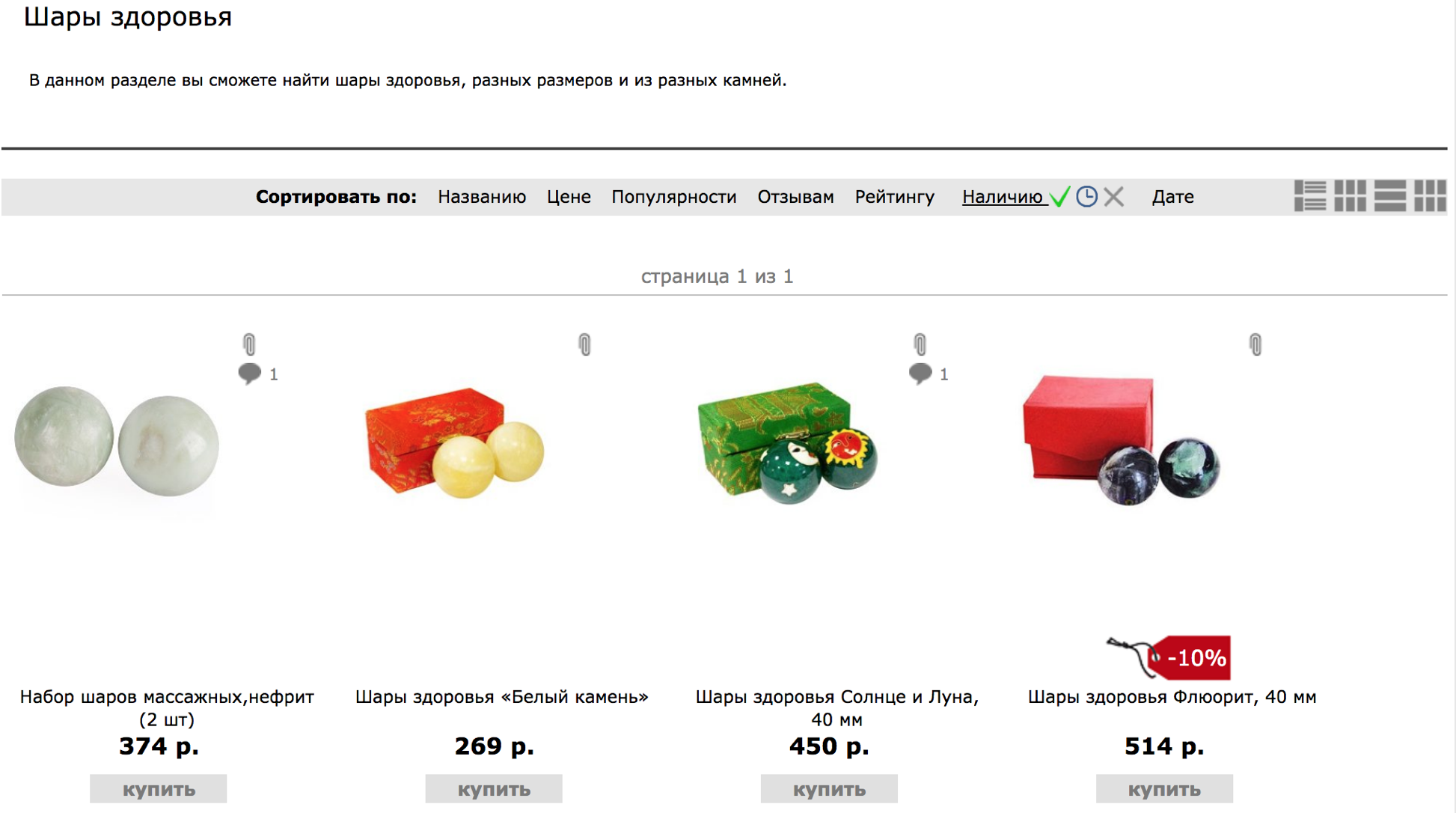1456x813 pixels.
Task: Sort products by Наличию
Action: click(x=1003, y=197)
